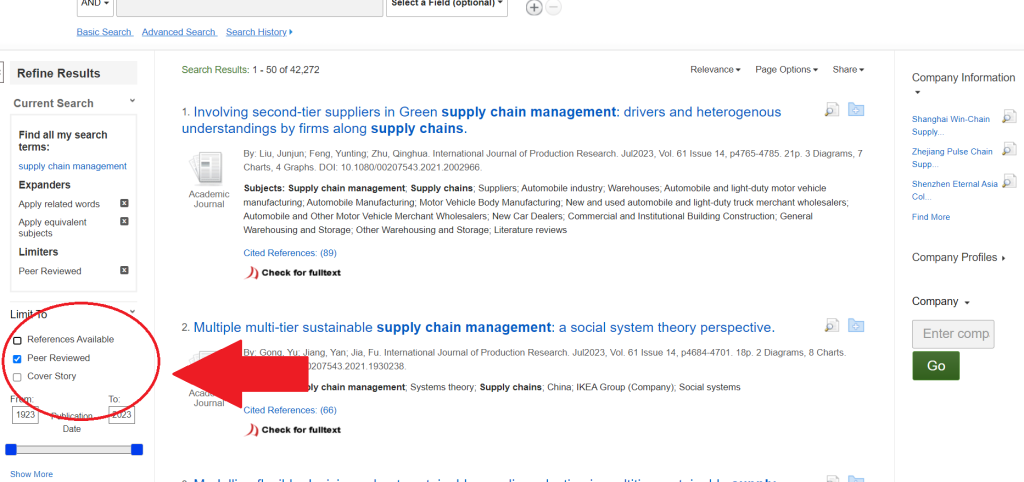1024x482 pixels.
Task: Add the Multiple multi-tier article to folder
Action: pyautogui.click(x=856, y=325)
